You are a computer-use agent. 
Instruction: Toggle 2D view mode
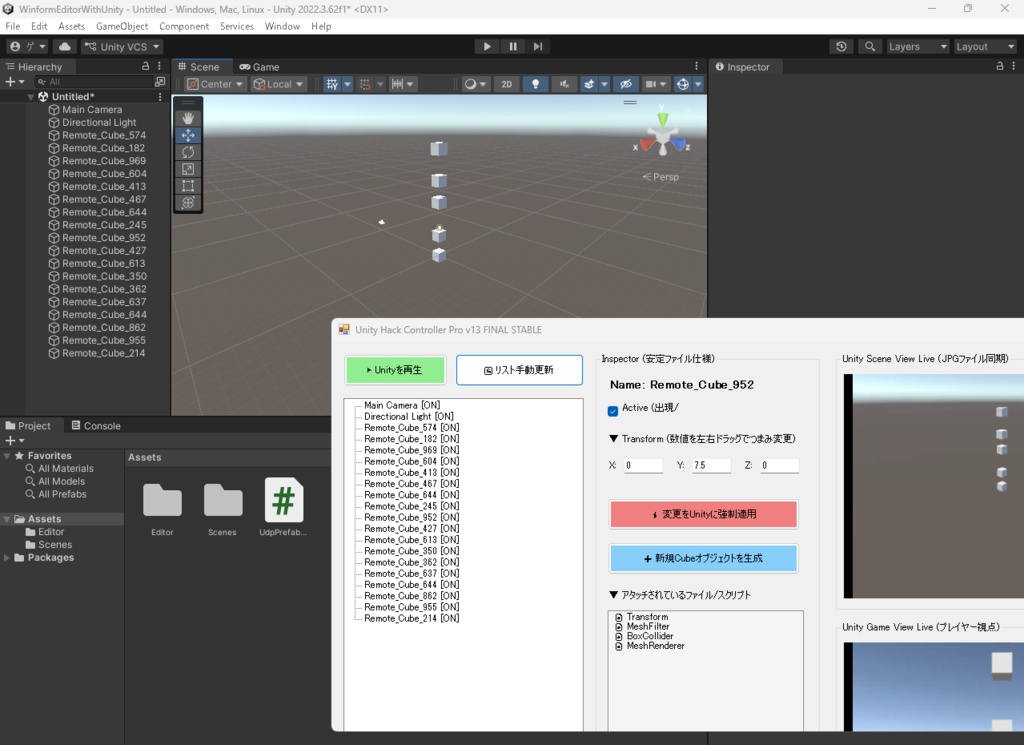[x=507, y=84]
